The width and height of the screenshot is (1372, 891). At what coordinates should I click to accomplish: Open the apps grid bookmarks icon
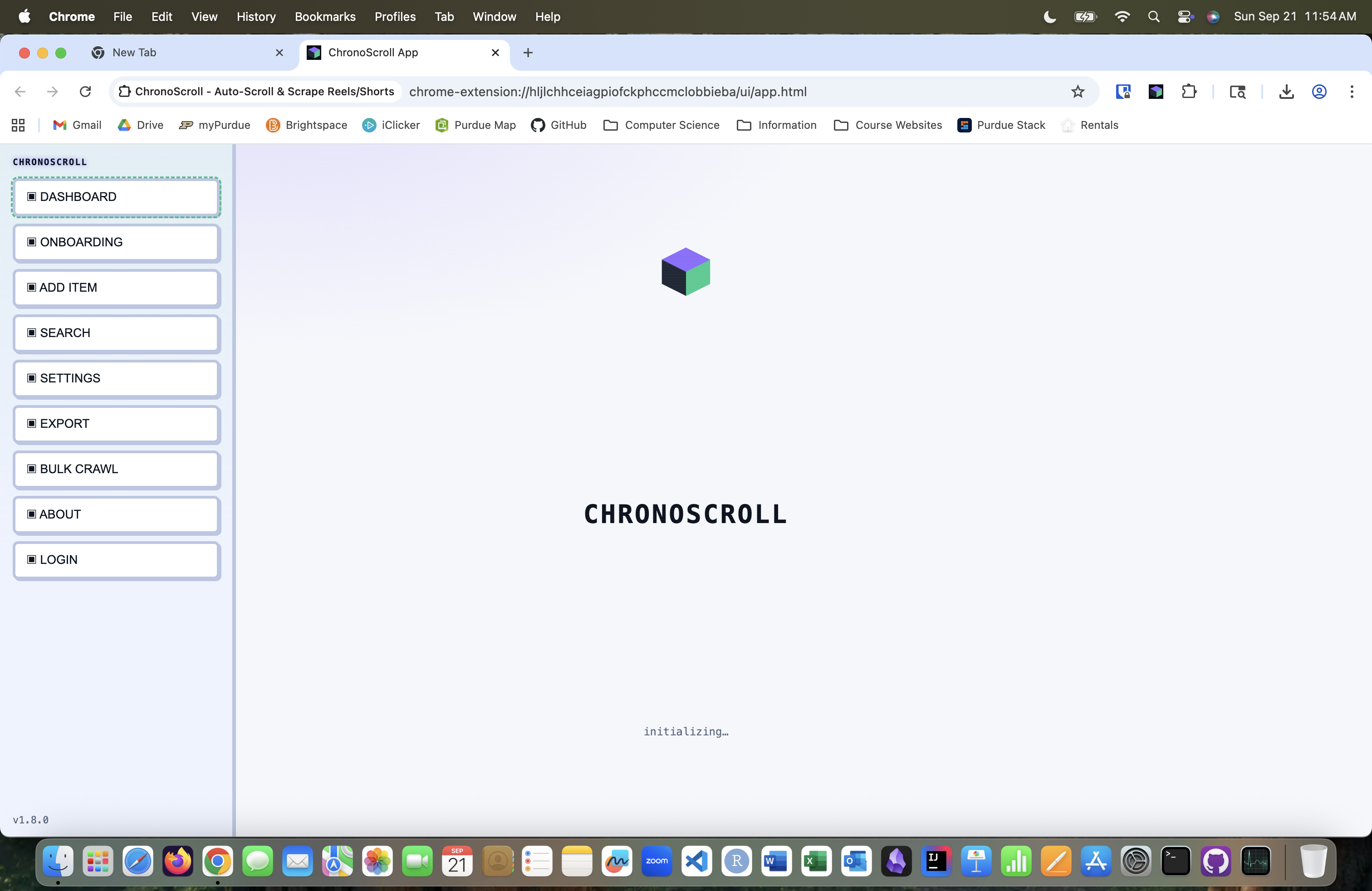(x=19, y=125)
